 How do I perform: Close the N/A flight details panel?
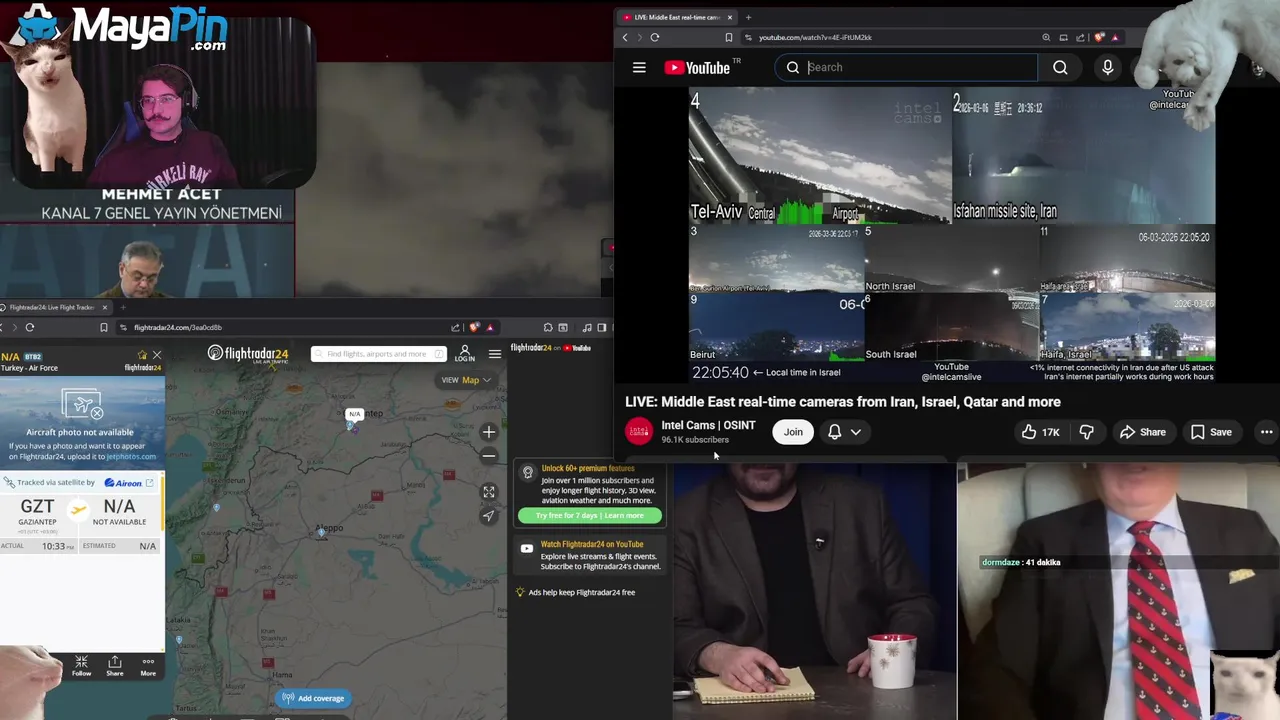(157, 355)
